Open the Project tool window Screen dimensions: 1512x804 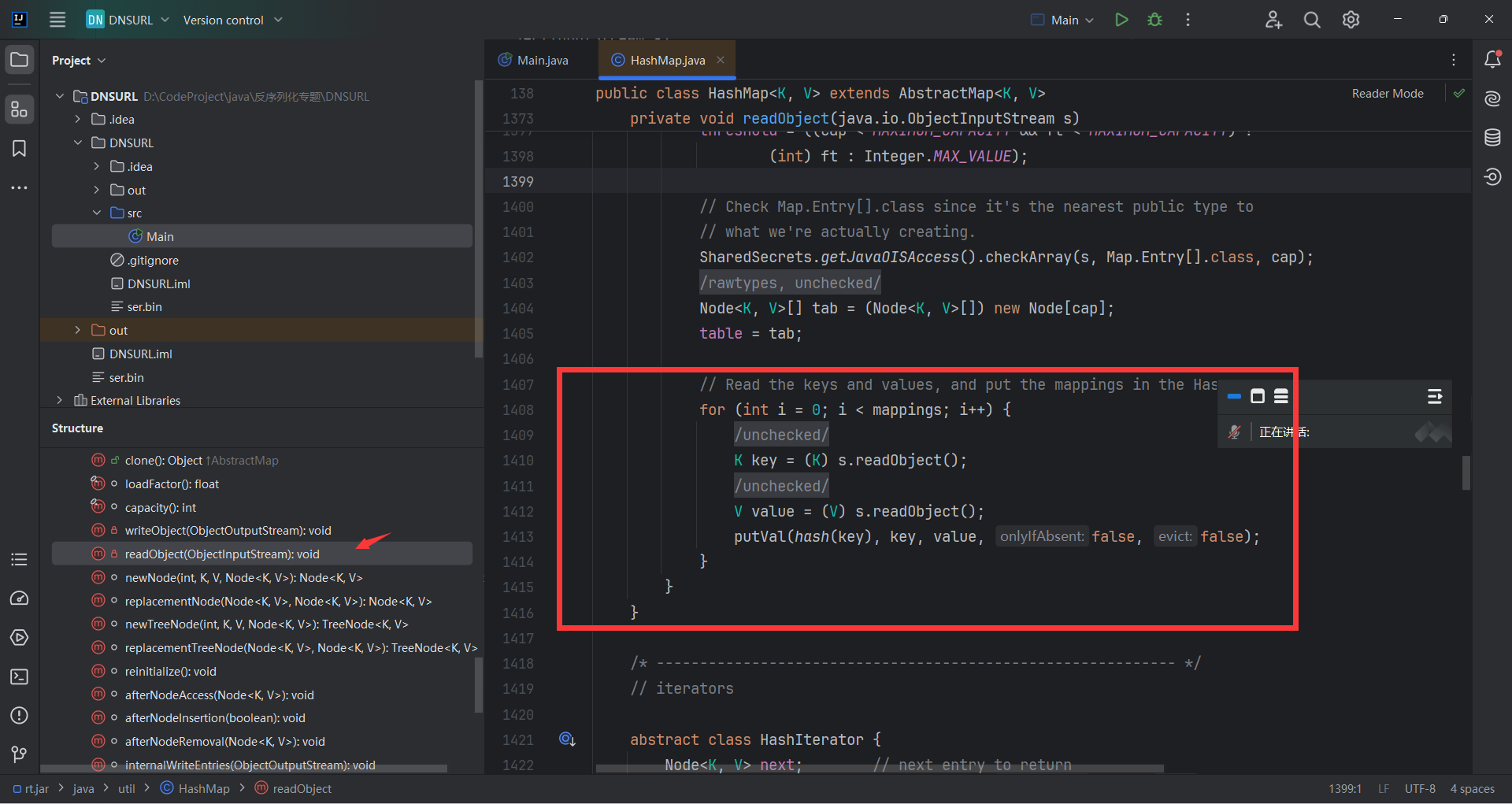pos(20,60)
